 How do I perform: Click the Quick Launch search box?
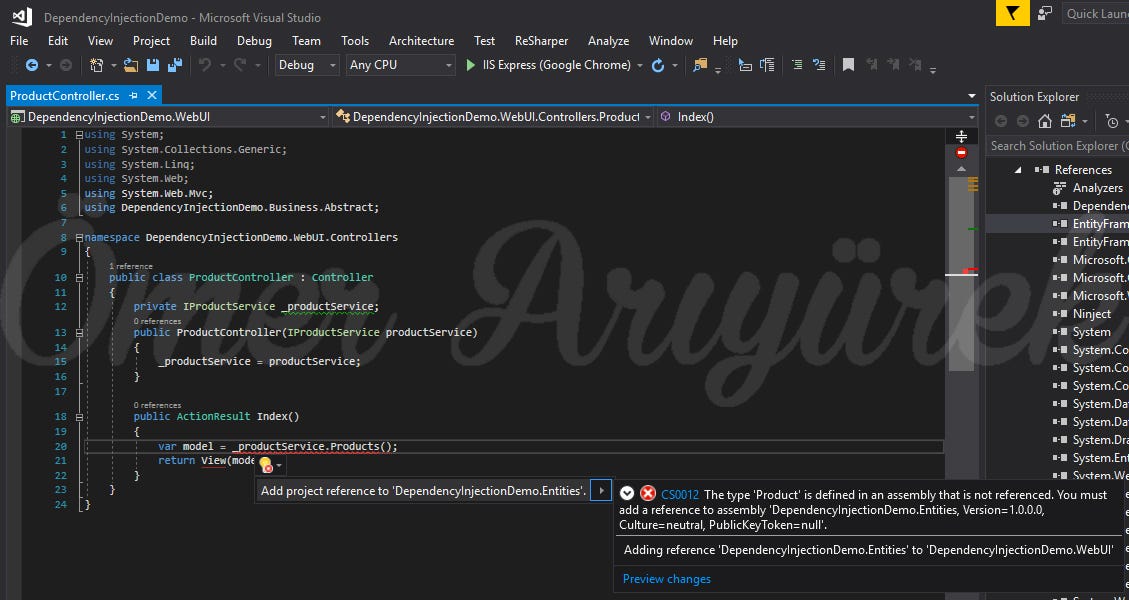tap(1095, 14)
